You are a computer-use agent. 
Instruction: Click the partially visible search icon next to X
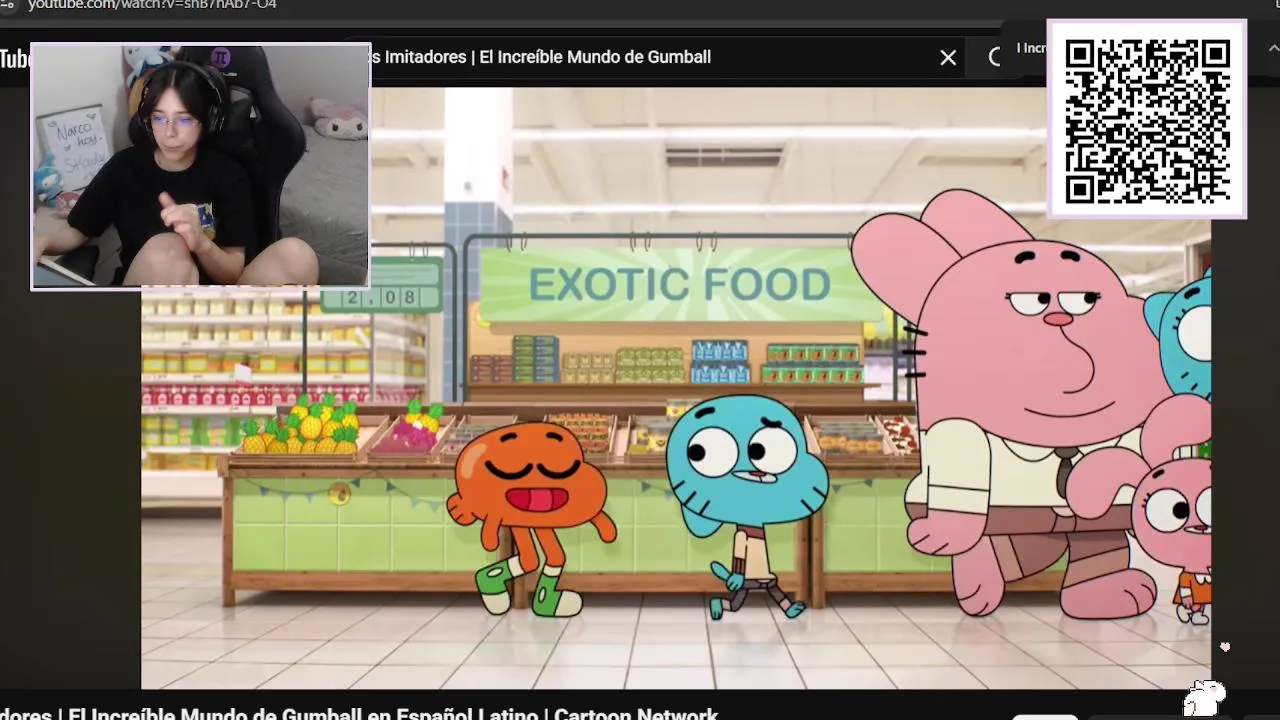[x=994, y=57]
